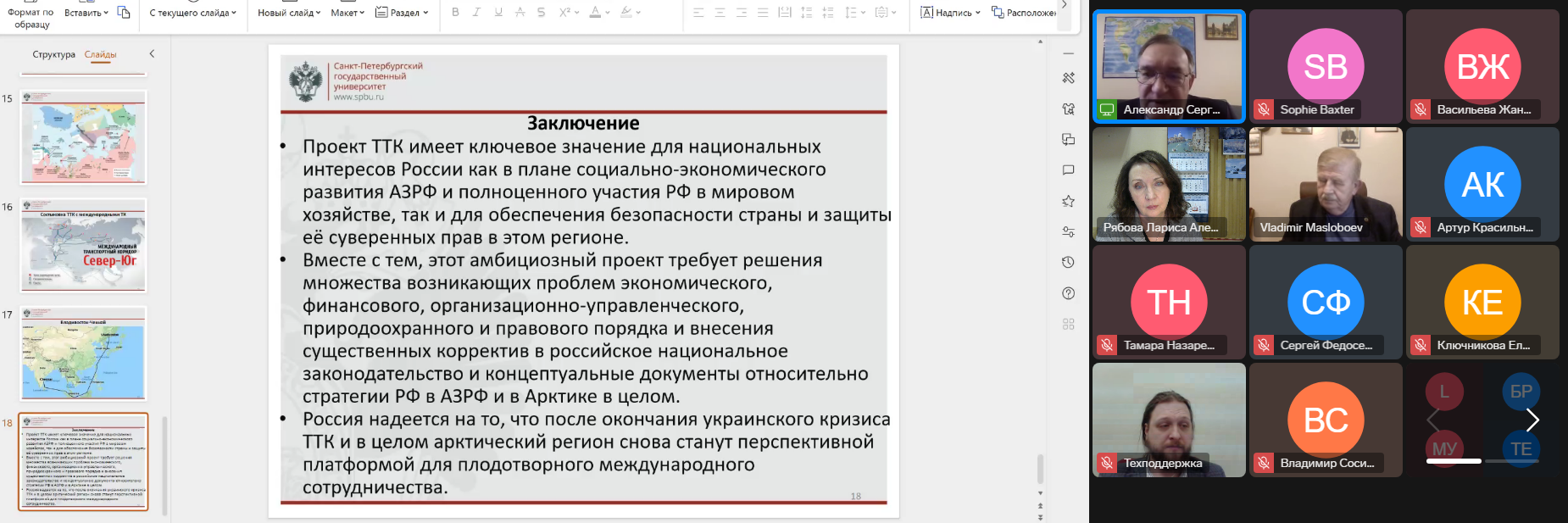Select the Слайды tab

tap(100, 54)
